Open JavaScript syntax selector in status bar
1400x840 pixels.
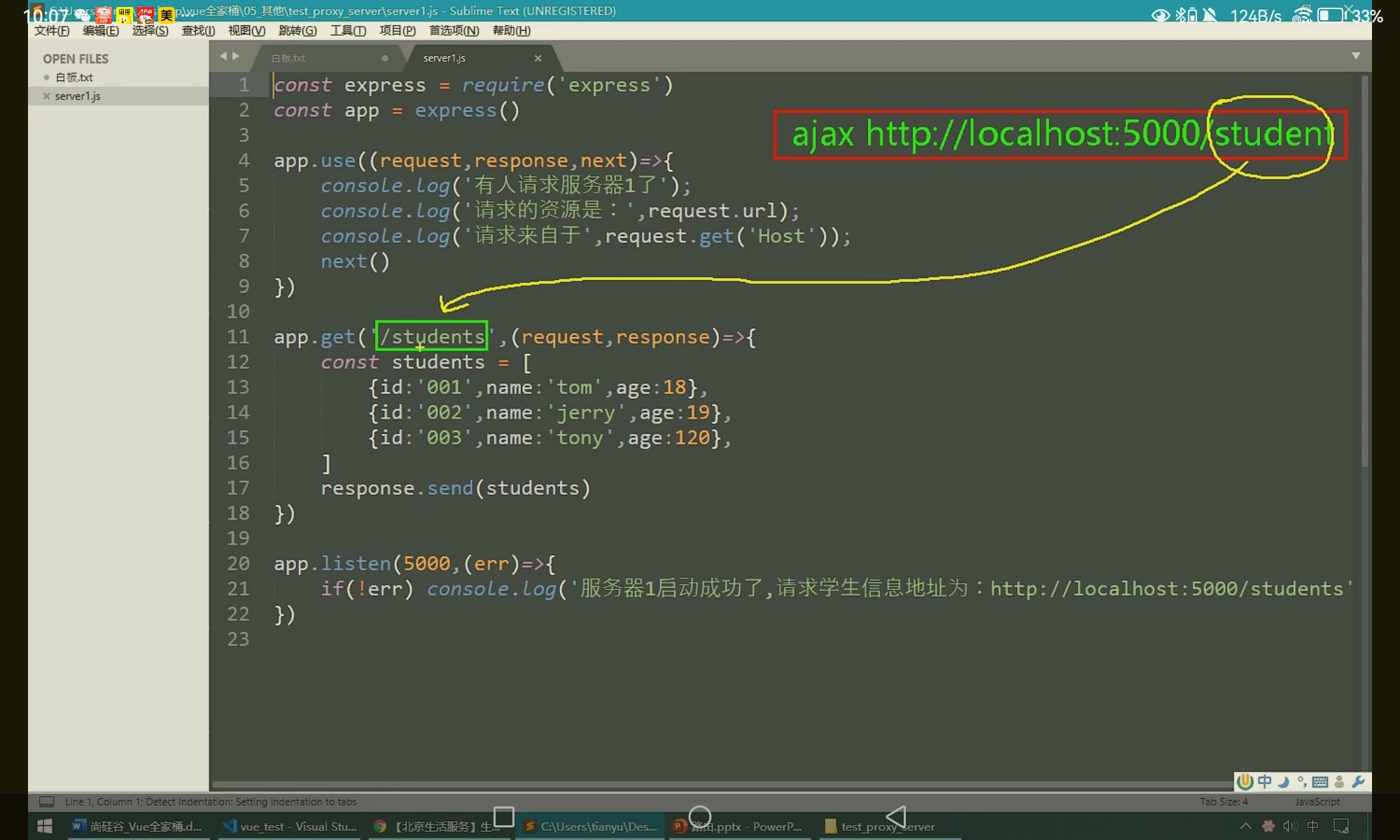point(1317,801)
